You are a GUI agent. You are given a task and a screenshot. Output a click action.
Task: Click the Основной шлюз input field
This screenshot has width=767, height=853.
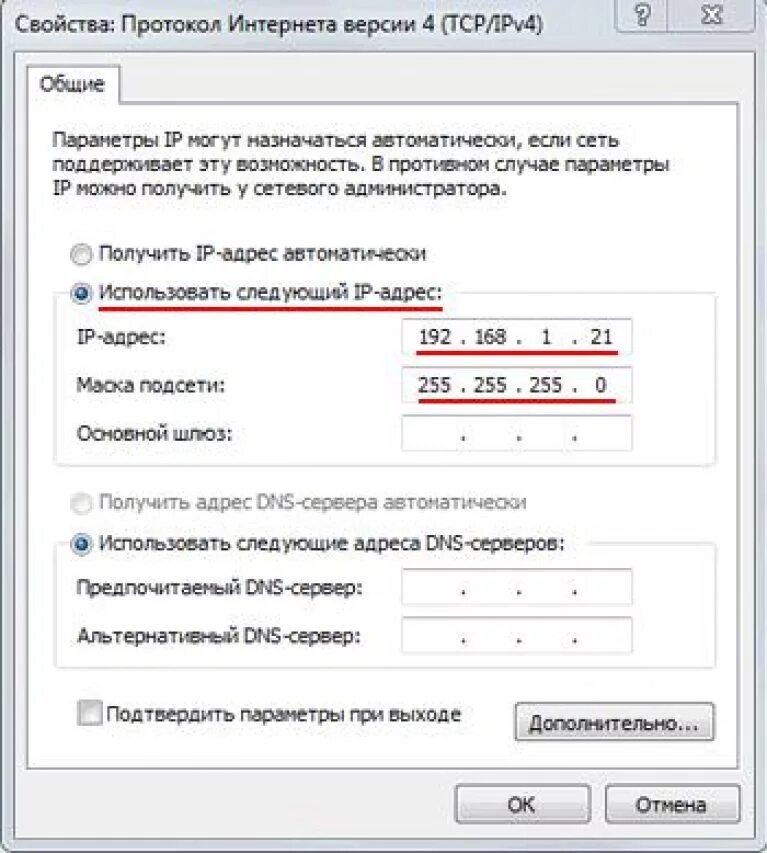pyautogui.click(x=517, y=433)
